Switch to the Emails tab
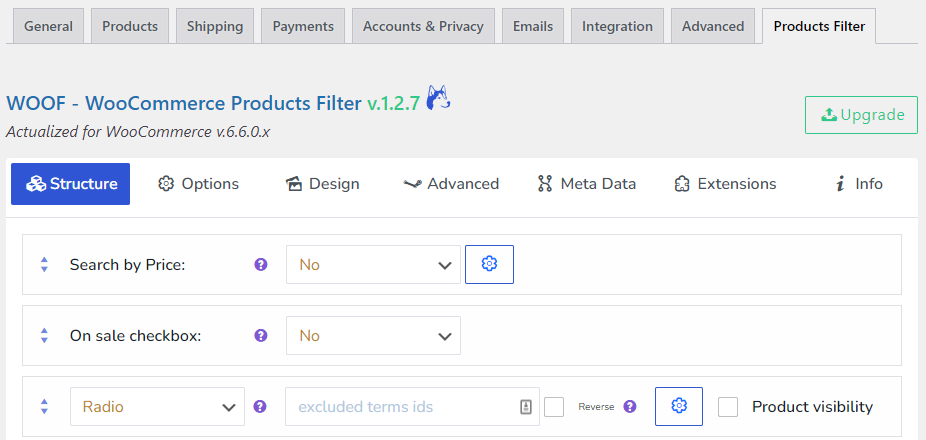Screen dimensions: 926x440 [x=533, y=26]
